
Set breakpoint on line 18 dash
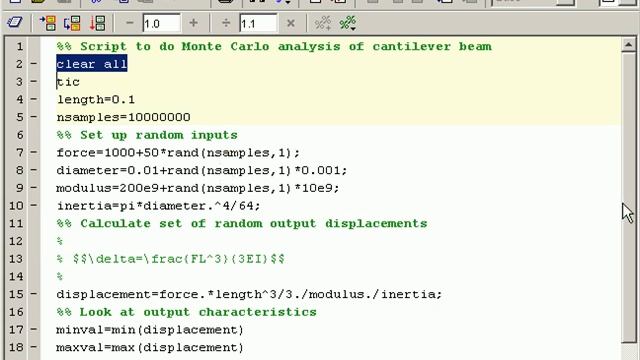tap(34, 347)
